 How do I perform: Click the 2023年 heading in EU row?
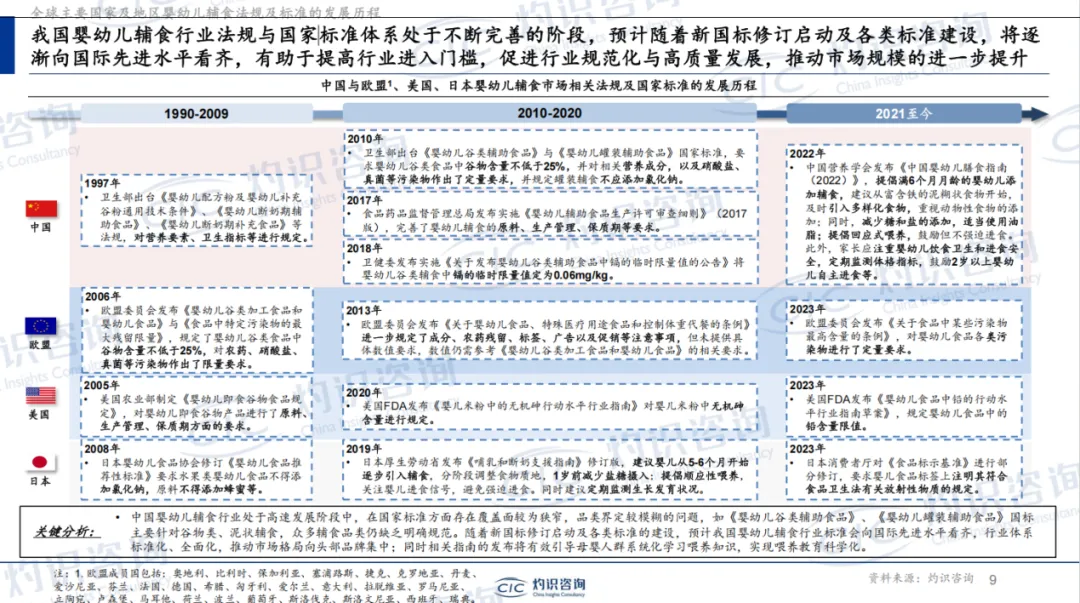coord(807,309)
